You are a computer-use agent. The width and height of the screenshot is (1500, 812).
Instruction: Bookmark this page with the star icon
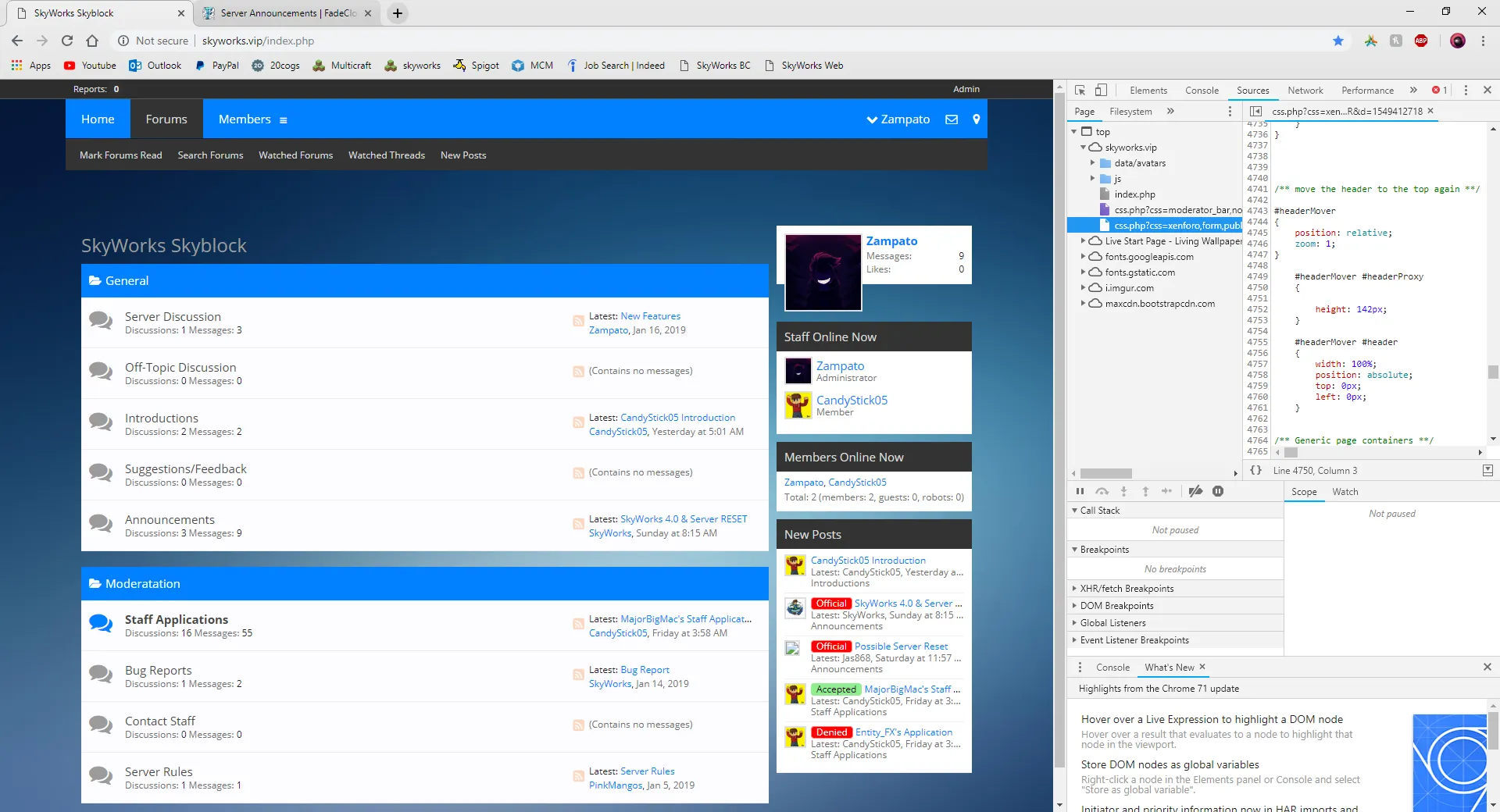point(1337,41)
